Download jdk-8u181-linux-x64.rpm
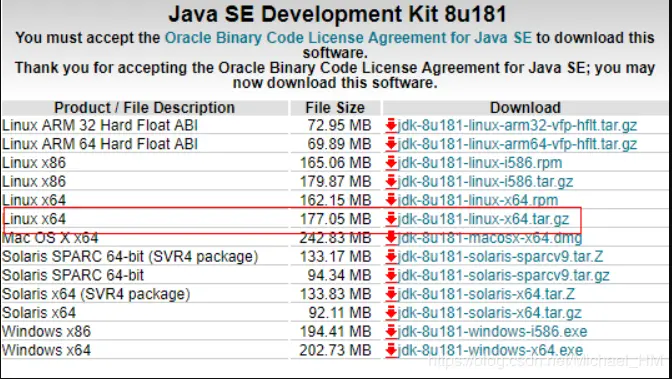 tap(478, 200)
